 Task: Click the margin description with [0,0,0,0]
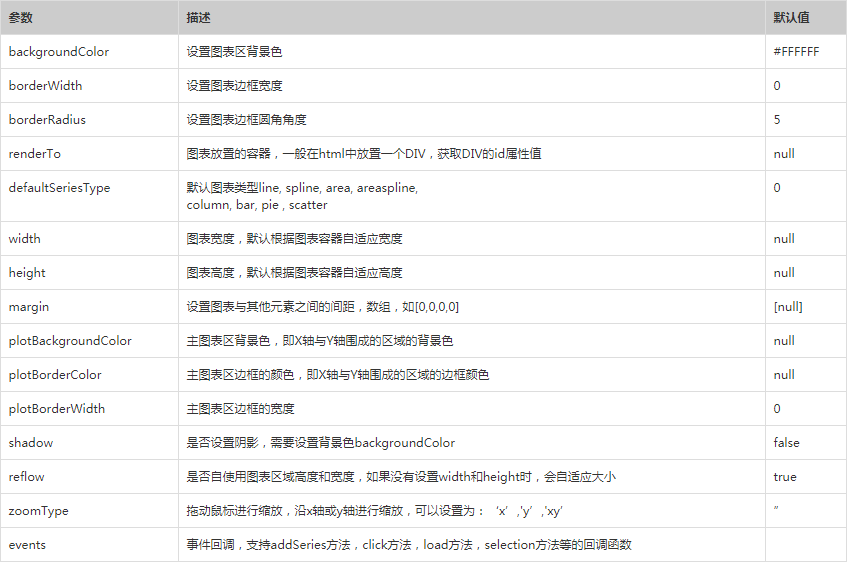[323, 307]
